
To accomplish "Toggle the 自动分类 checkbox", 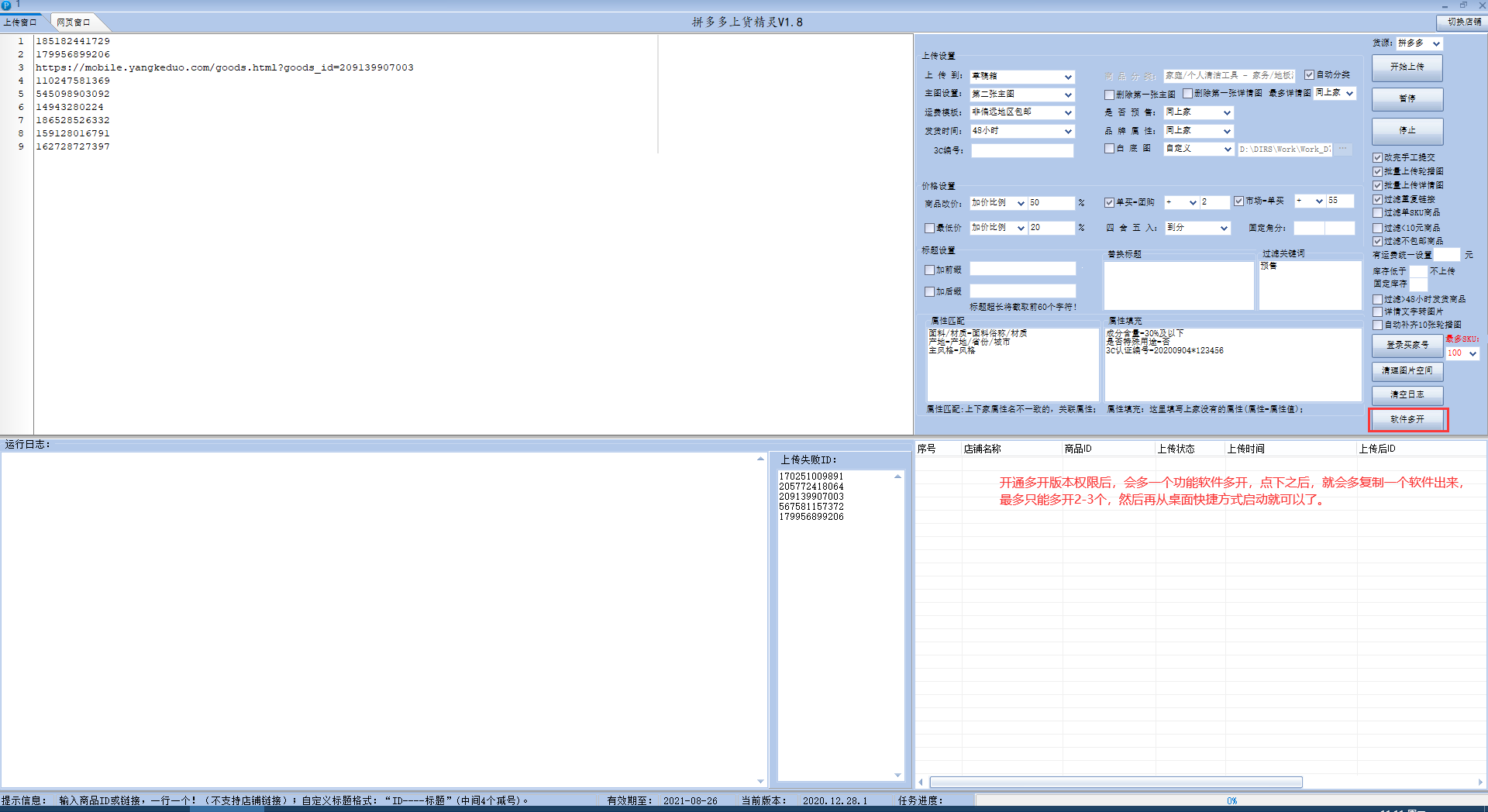I will point(1309,75).
